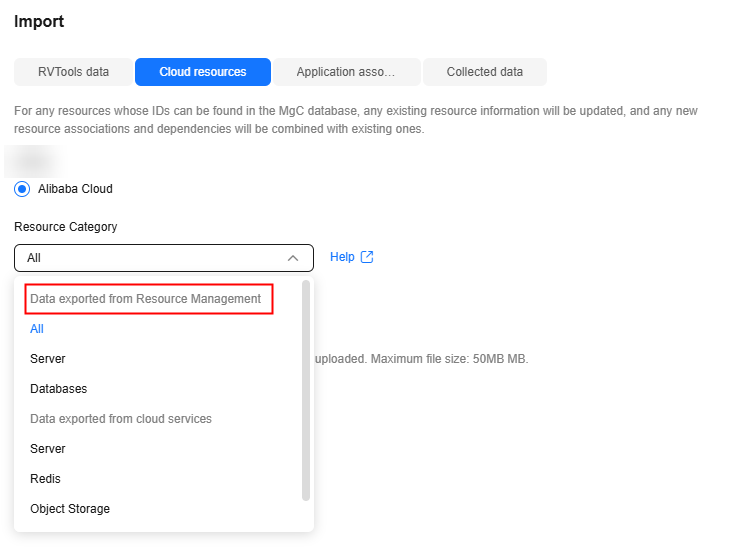Open the Application asso... tab
Image resolution: width=731 pixels, height=549 pixels.
[x=346, y=72]
